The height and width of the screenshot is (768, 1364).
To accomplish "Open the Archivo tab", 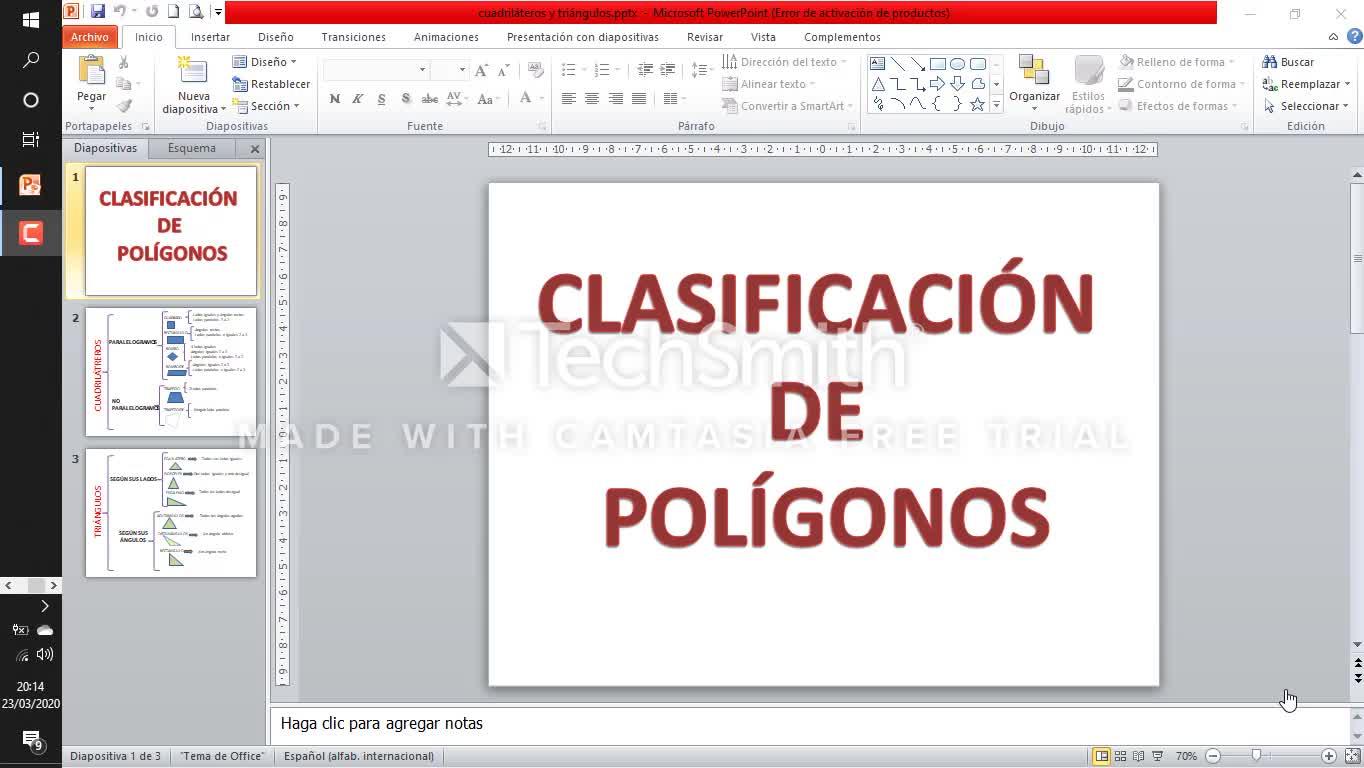I will pos(89,37).
